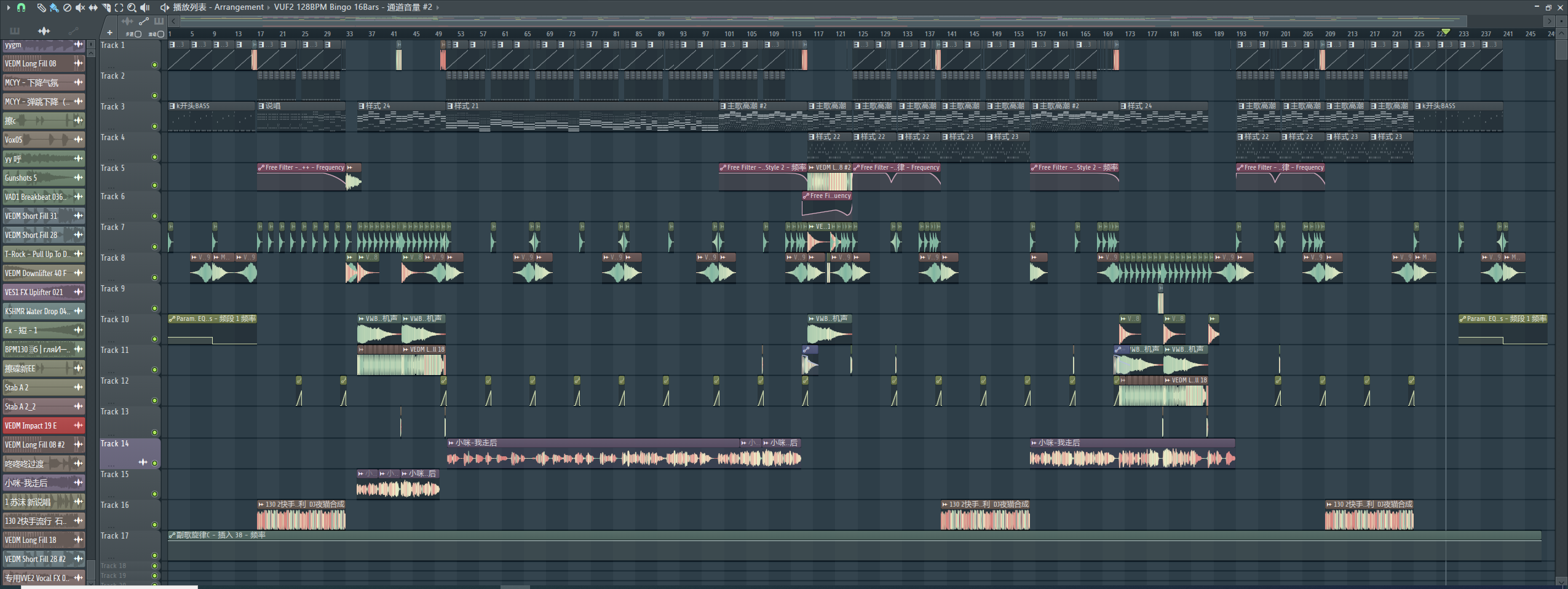Image resolution: width=1568 pixels, height=589 pixels.
Task: Select the Slip edit tool
Action: point(93,7)
